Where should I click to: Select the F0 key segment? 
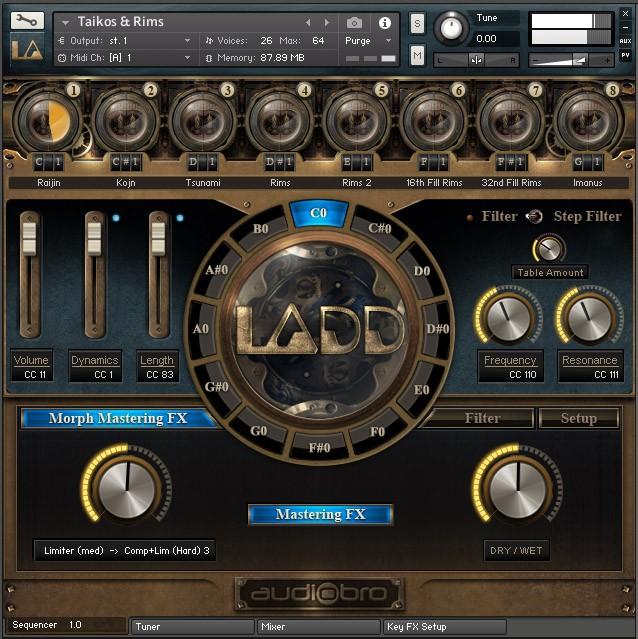[x=378, y=431]
